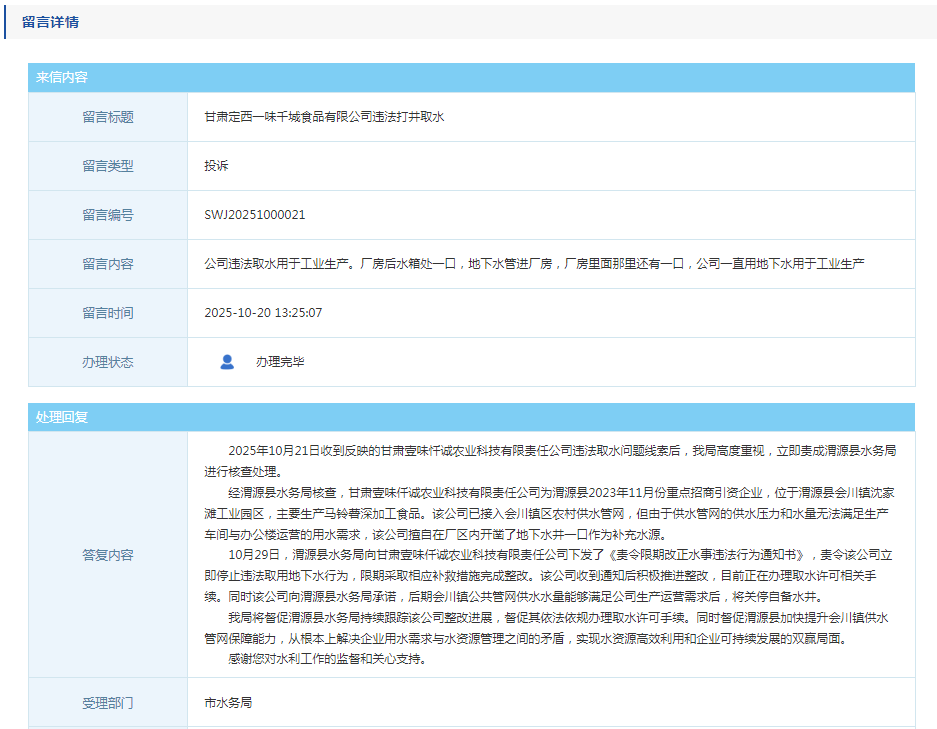Click the 答复内容 row label
This screenshot has height=729, width=937.
click(x=108, y=555)
